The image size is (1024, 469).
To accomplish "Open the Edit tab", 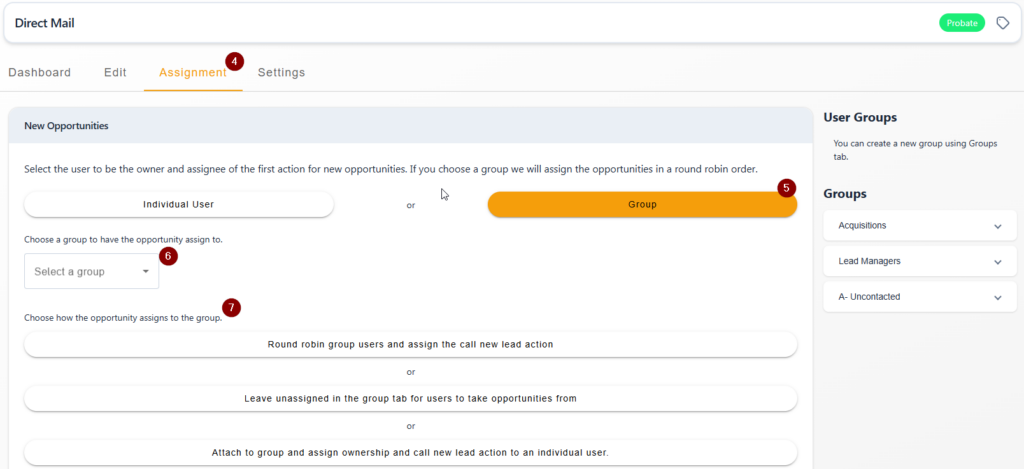I will (x=115, y=73).
